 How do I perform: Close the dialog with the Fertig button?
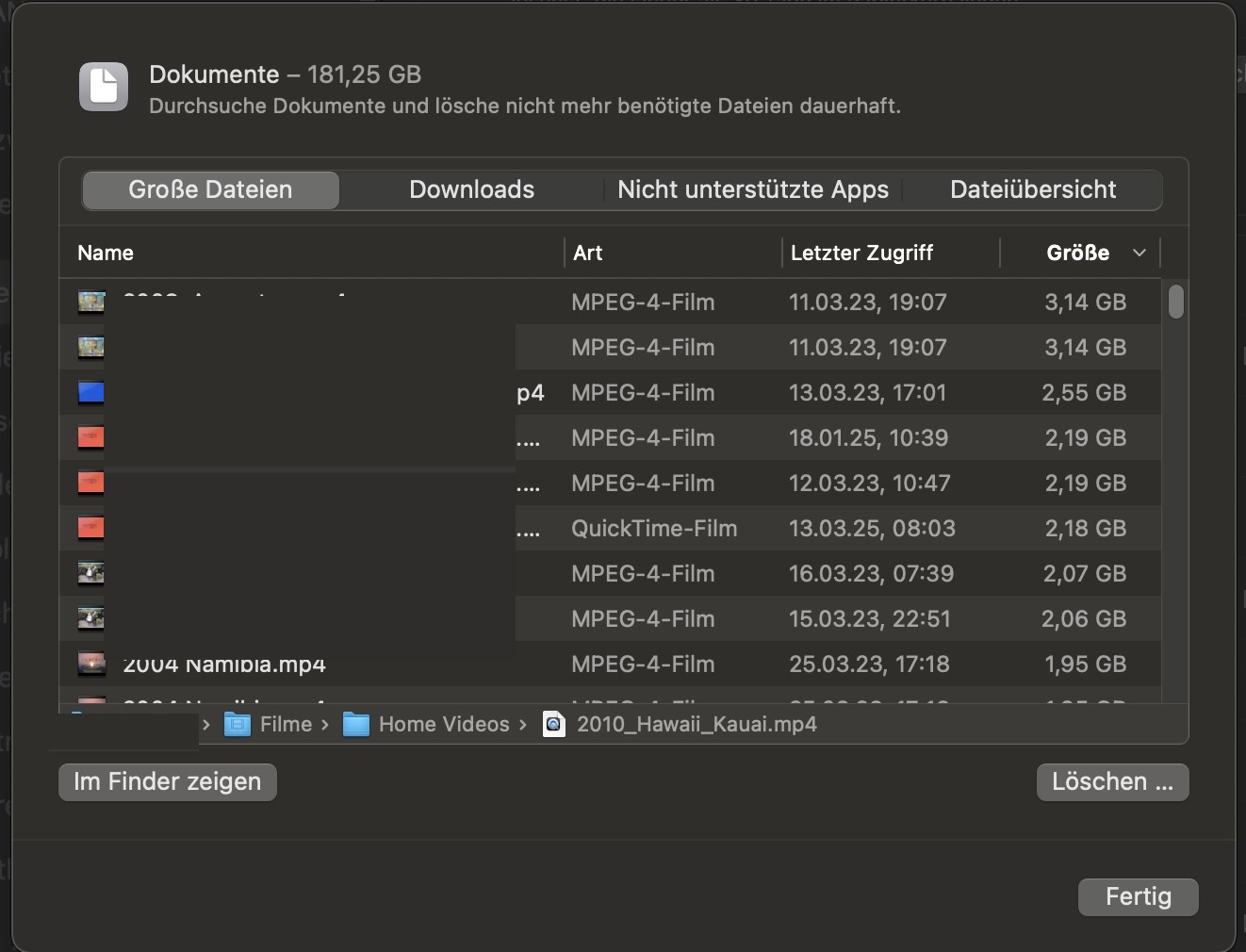[1138, 896]
